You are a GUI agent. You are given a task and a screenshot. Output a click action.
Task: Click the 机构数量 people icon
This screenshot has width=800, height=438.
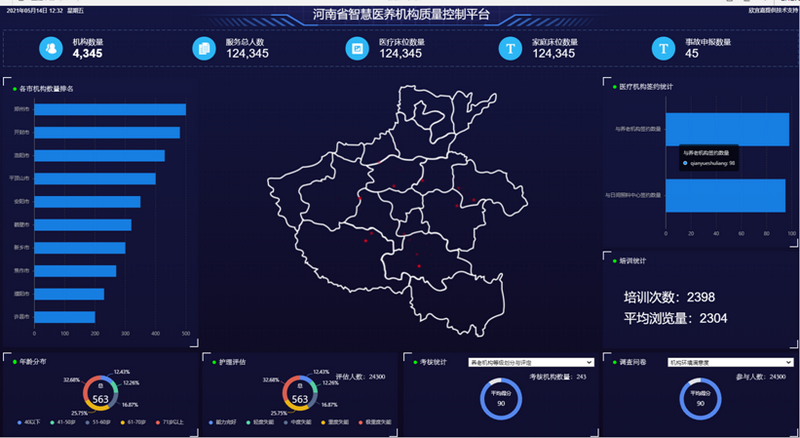[x=50, y=48]
